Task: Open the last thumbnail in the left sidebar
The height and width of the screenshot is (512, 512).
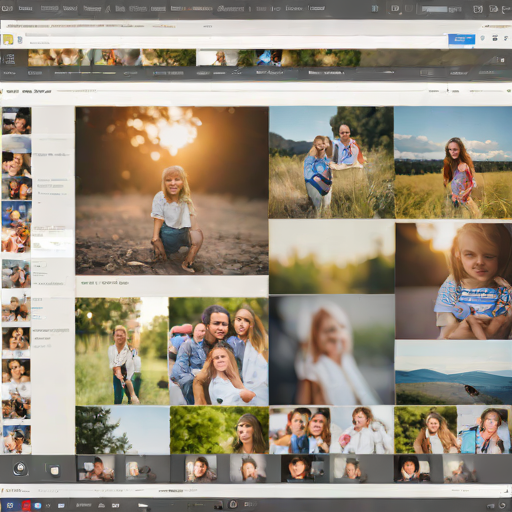Action: [17, 439]
